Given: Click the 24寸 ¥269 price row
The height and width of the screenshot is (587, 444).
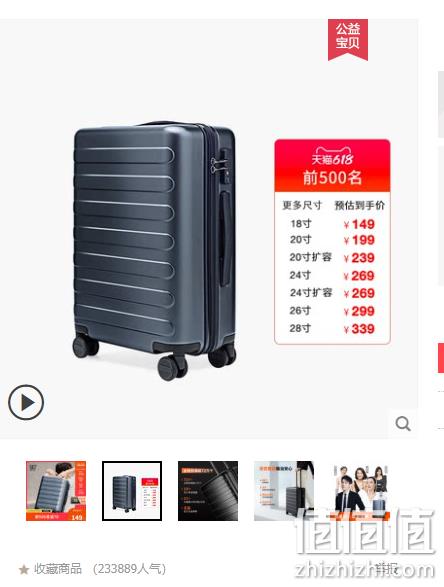Looking at the screenshot, I should point(332,276).
